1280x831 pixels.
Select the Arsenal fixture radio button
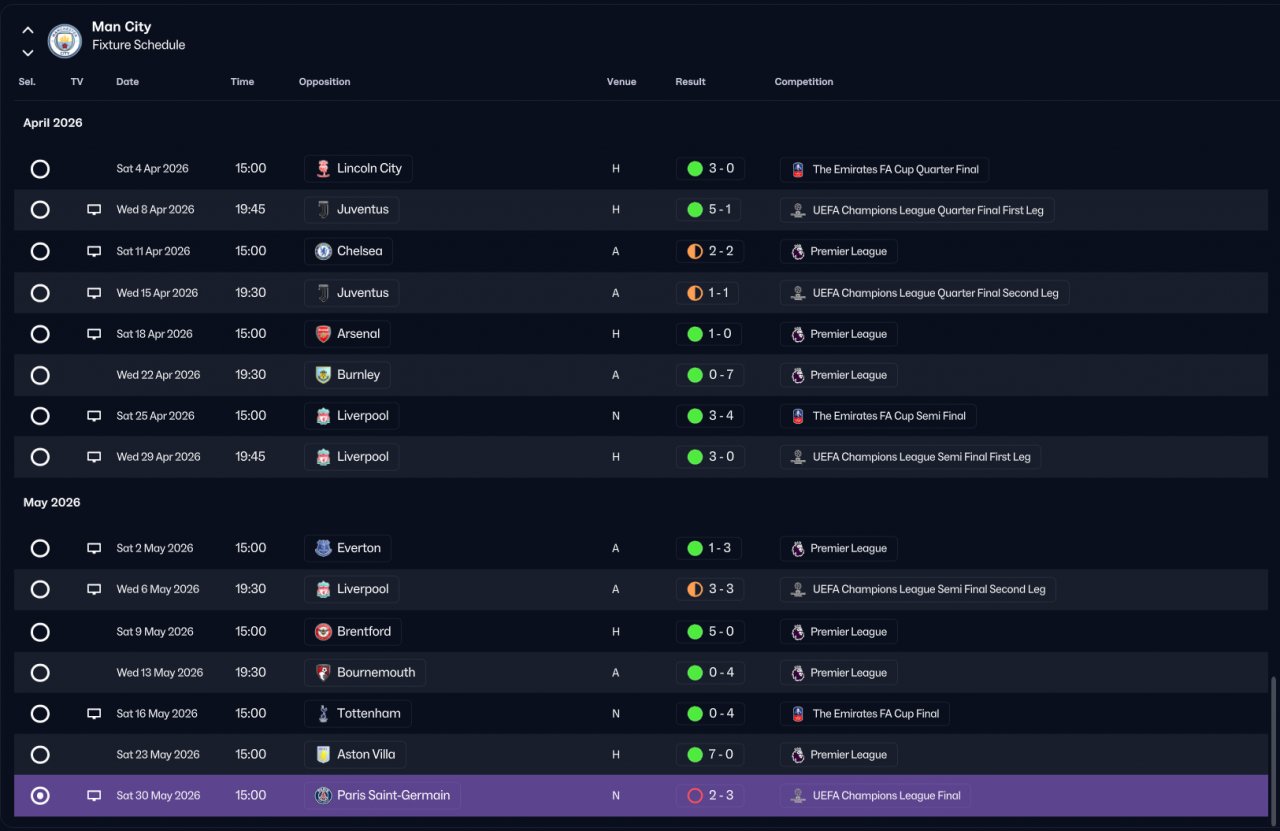(40, 334)
